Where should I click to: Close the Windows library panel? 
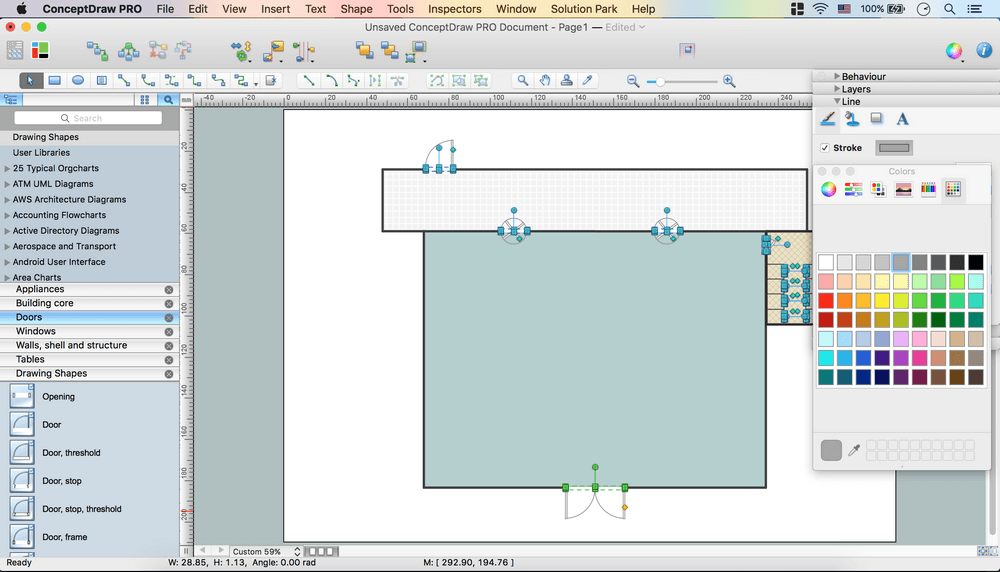(x=168, y=331)
